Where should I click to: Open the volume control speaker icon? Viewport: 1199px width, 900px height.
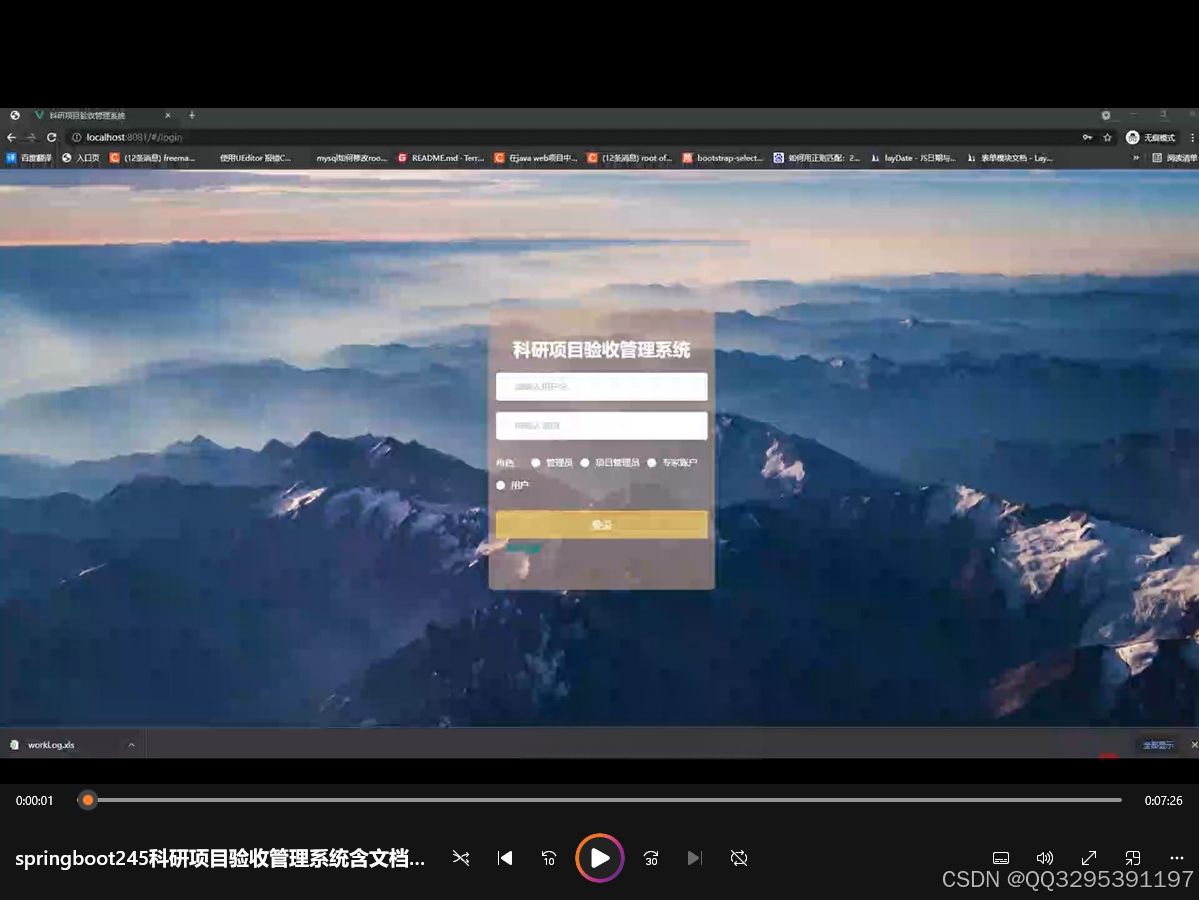tap(1045, 858)
